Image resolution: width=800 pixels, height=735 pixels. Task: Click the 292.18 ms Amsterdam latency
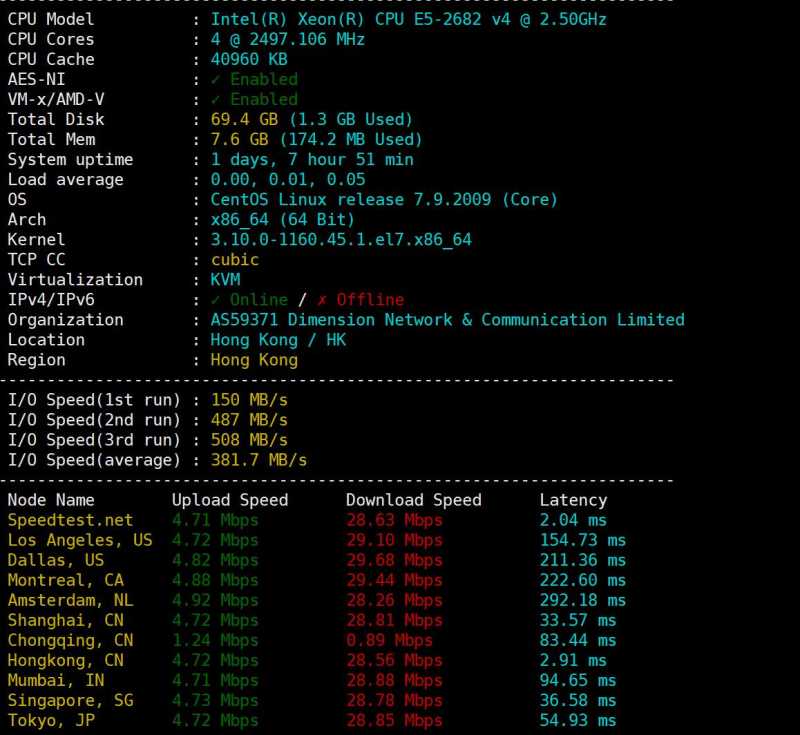coord(582,600)
